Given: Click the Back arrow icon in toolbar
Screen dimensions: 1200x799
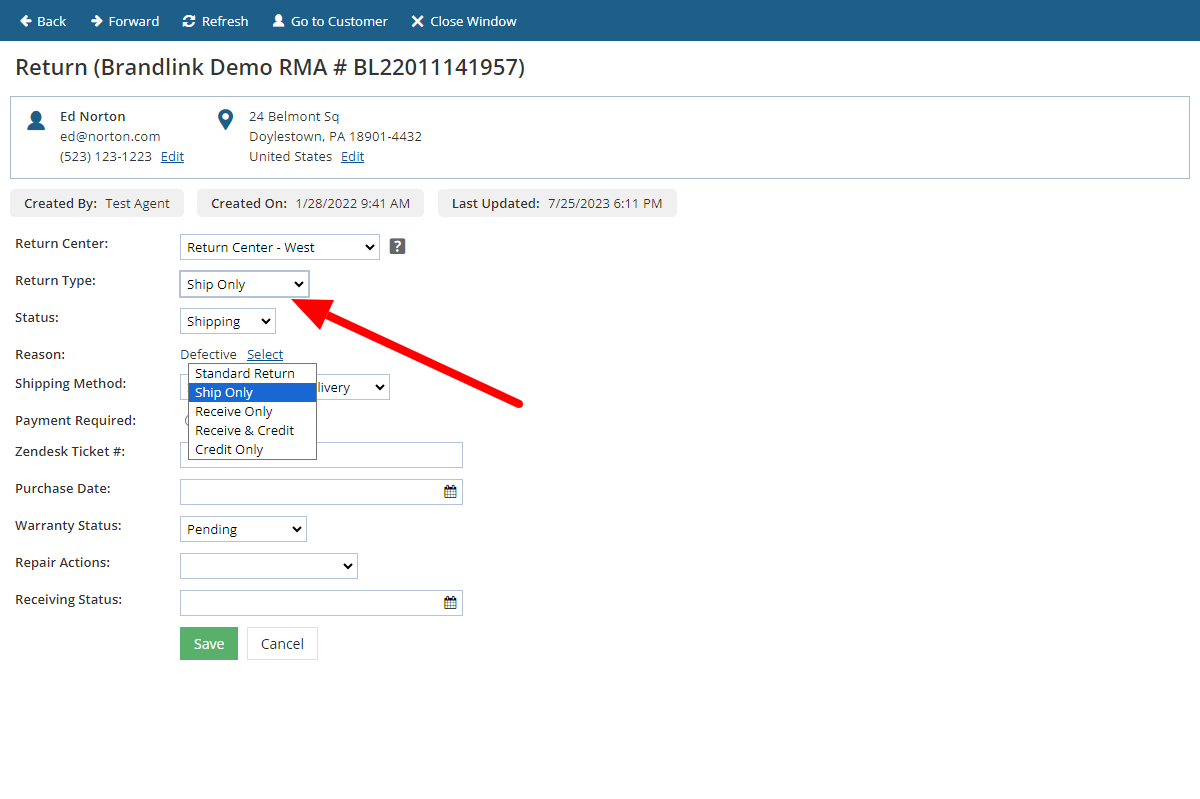Looking at the screenshot, I should point(23,20).
